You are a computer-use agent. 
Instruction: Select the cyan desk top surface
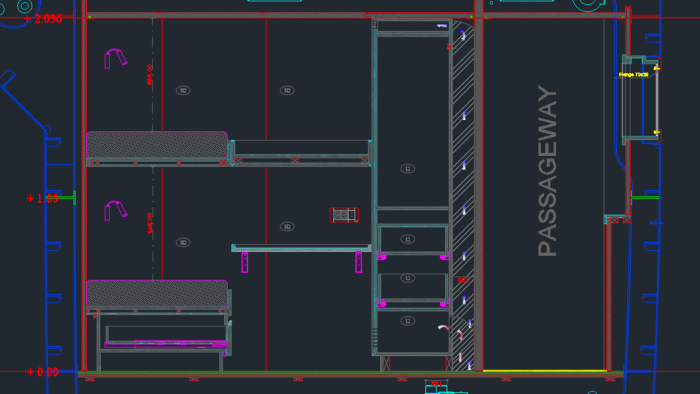pos(301,248)
